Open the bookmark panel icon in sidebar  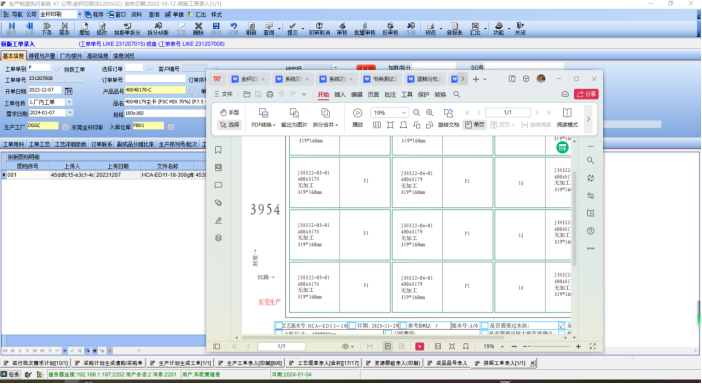click(218, 150)
